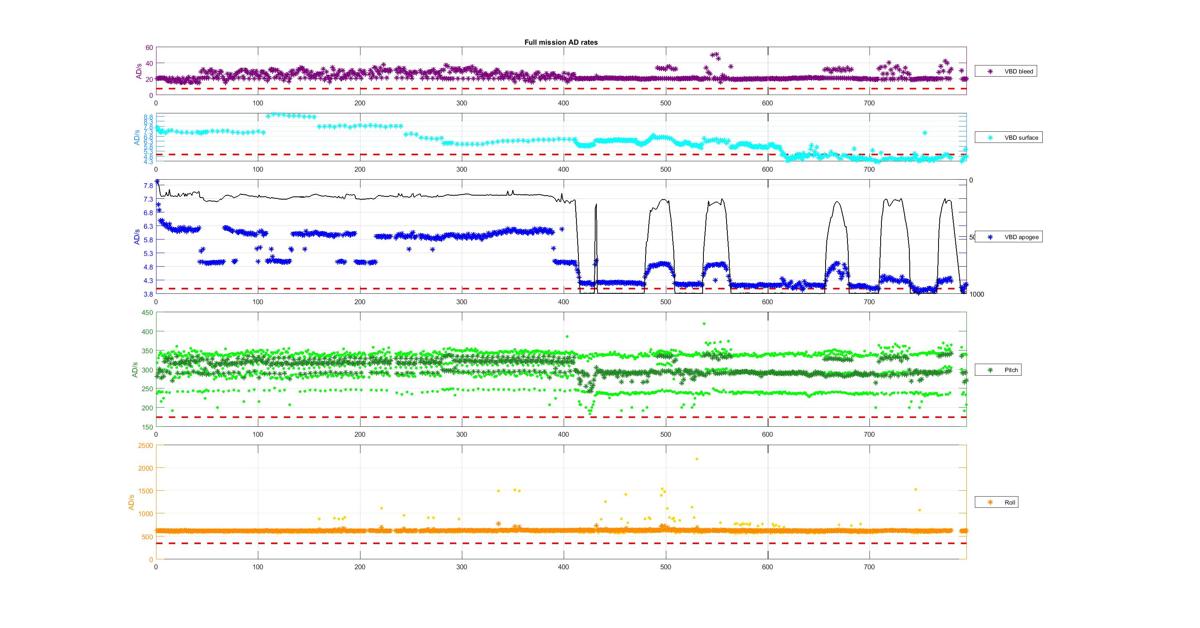Click the cyan star marker in VBD surface legend
This screenshot has width=1200, height=628.
(x=990, y=137)
